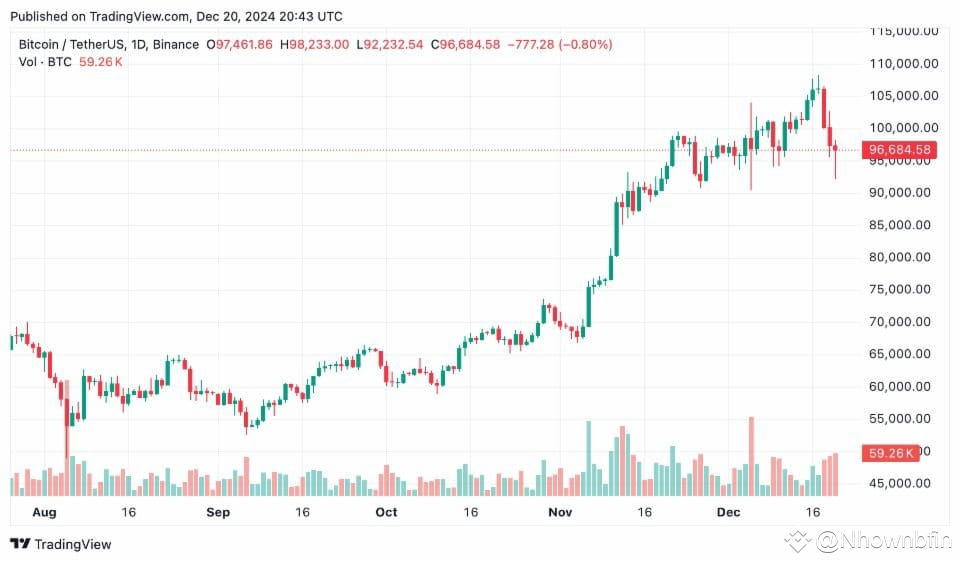The image size is (960, 562).
Task: Click the Published on TradingView.com header text
Action: coord(176,17)
